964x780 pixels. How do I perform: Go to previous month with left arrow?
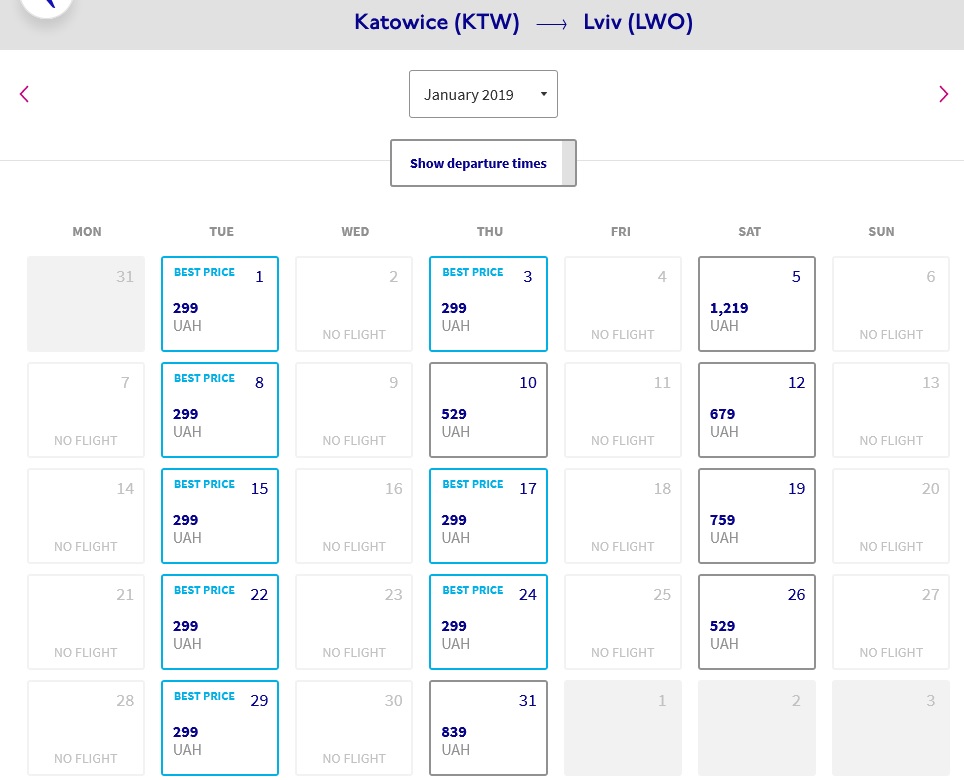click(24, 94)
